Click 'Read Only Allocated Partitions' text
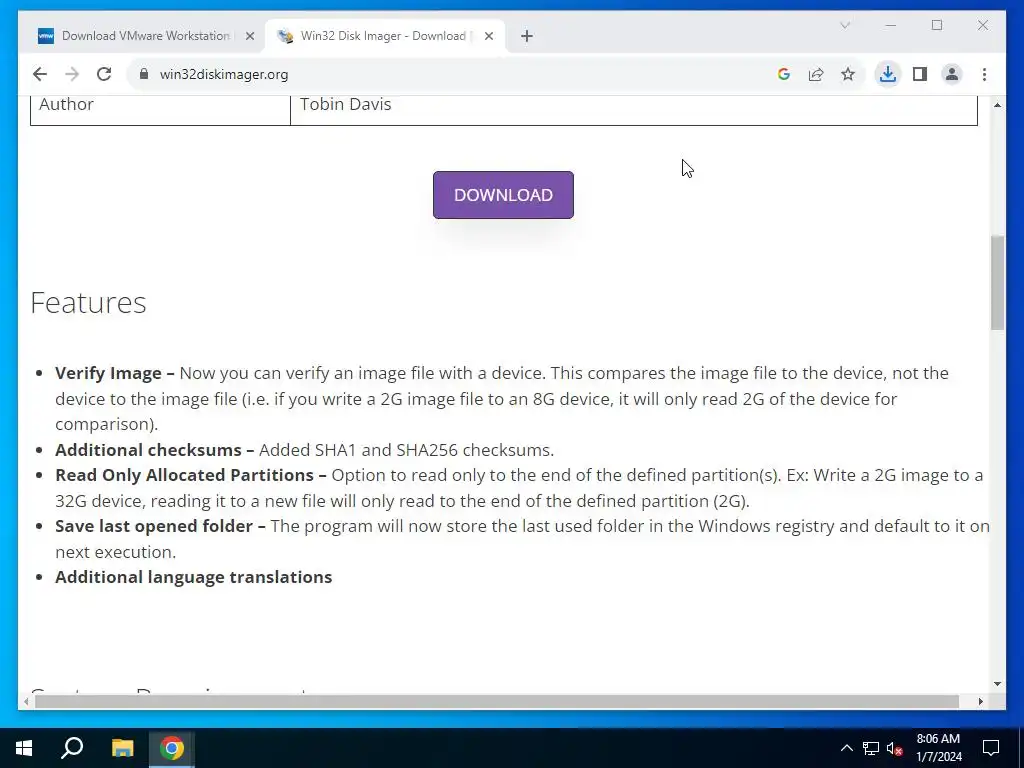 click(x=184, y=475)
